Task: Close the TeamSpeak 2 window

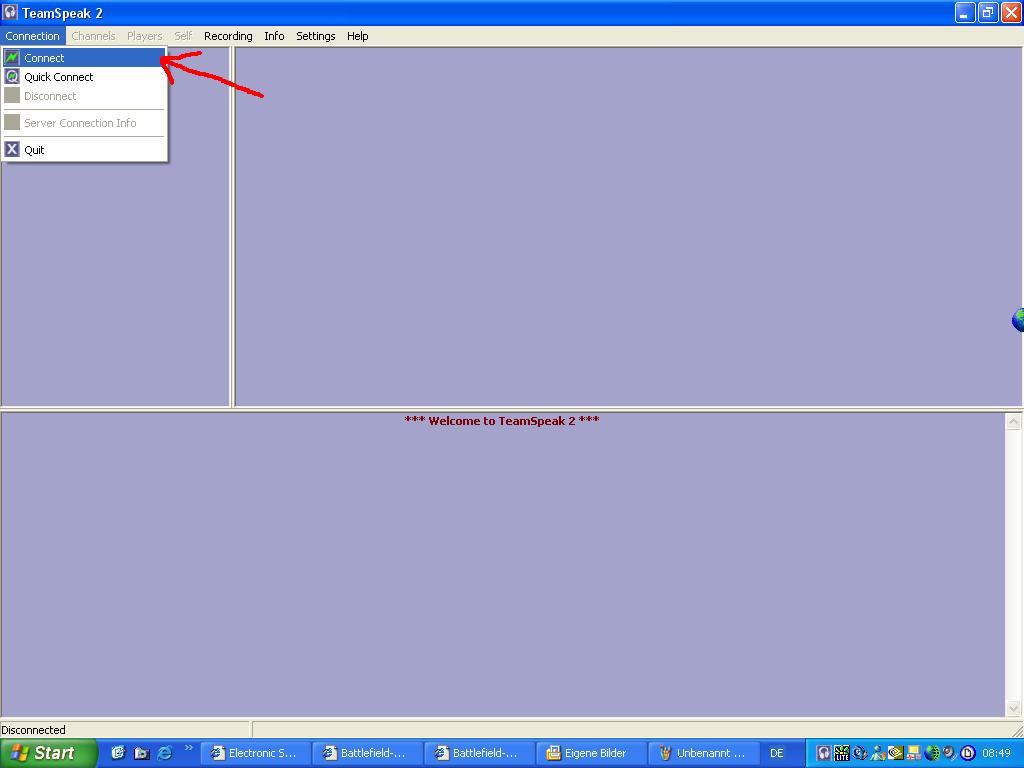Action: pos(1011,12)
